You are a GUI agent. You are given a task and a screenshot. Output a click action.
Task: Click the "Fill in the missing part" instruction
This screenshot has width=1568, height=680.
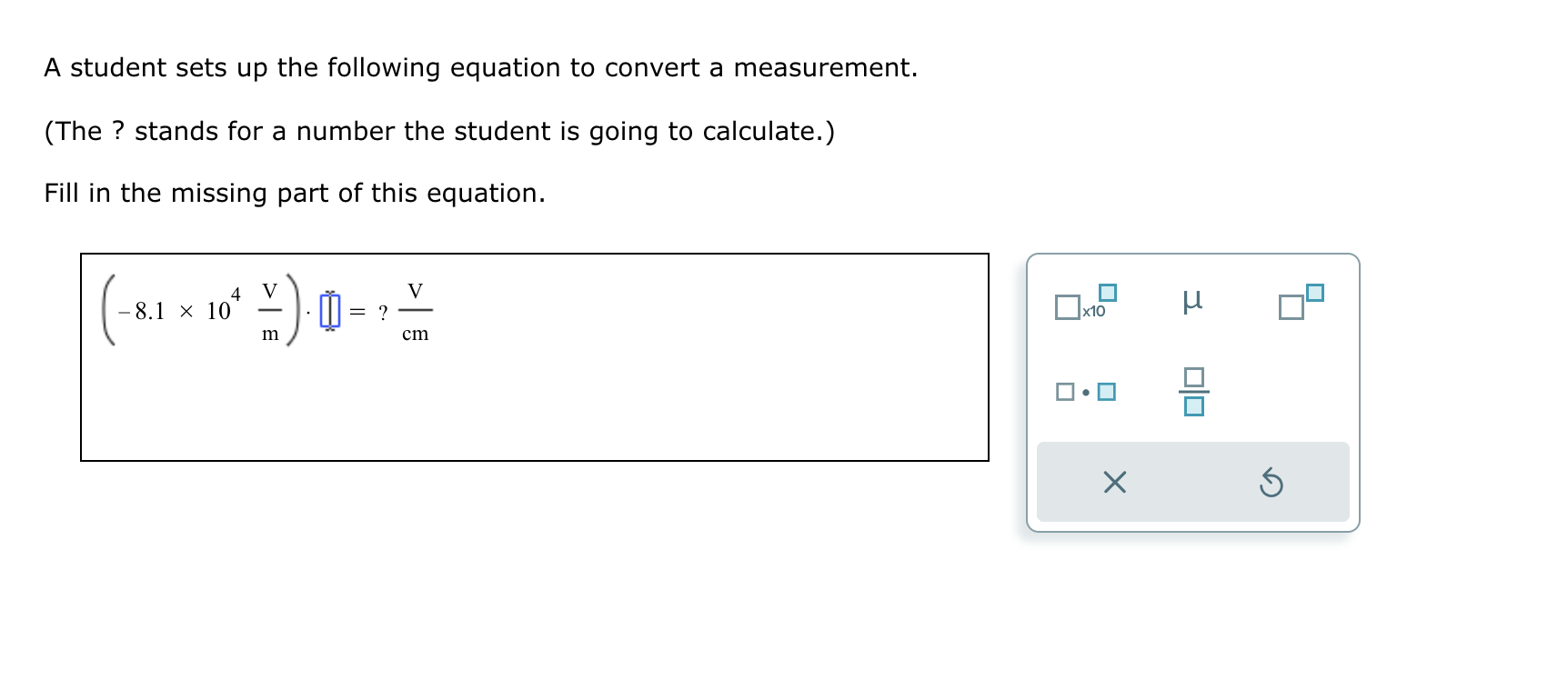click(295, 194)
